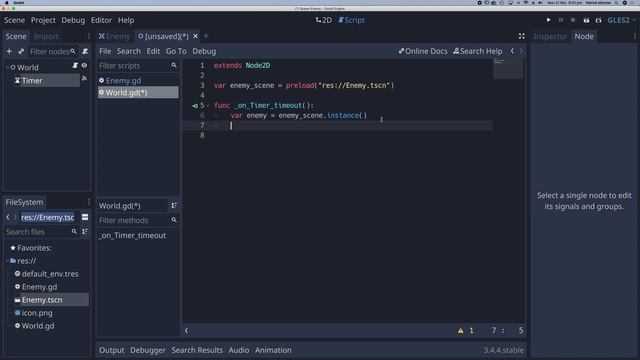Open the Project menu
The height and width of the screenshot is (360, 640).
(x=43, y=20)
